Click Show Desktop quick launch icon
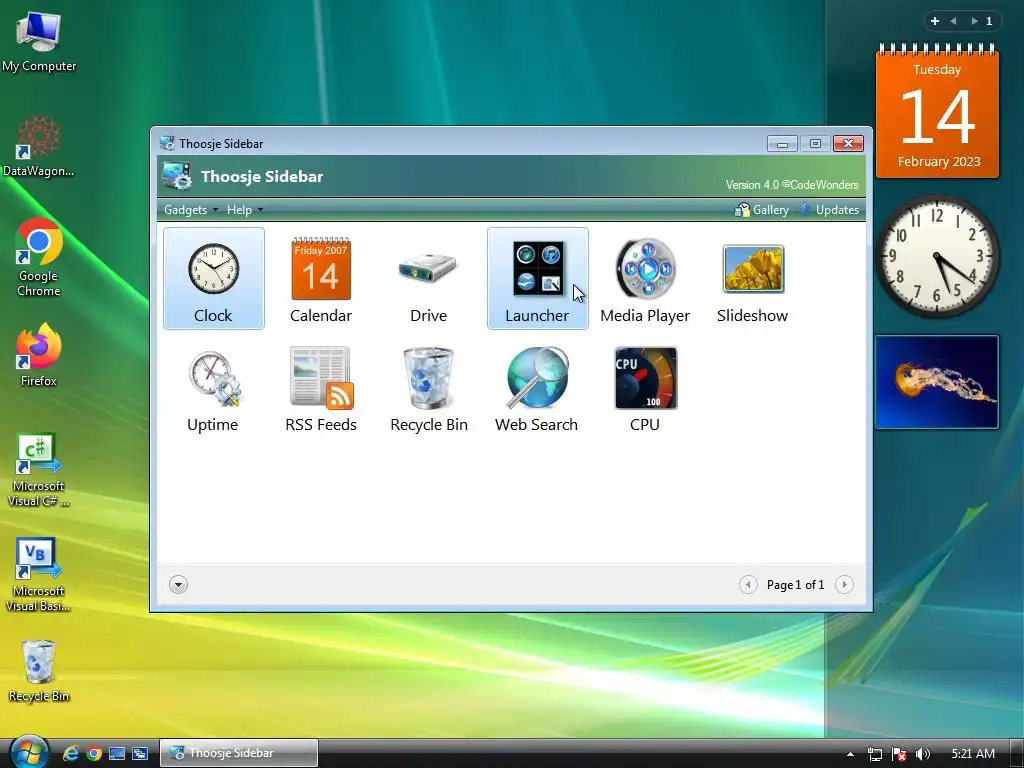The height and width of the screenshot is (768, 1024). click(117, 754)
